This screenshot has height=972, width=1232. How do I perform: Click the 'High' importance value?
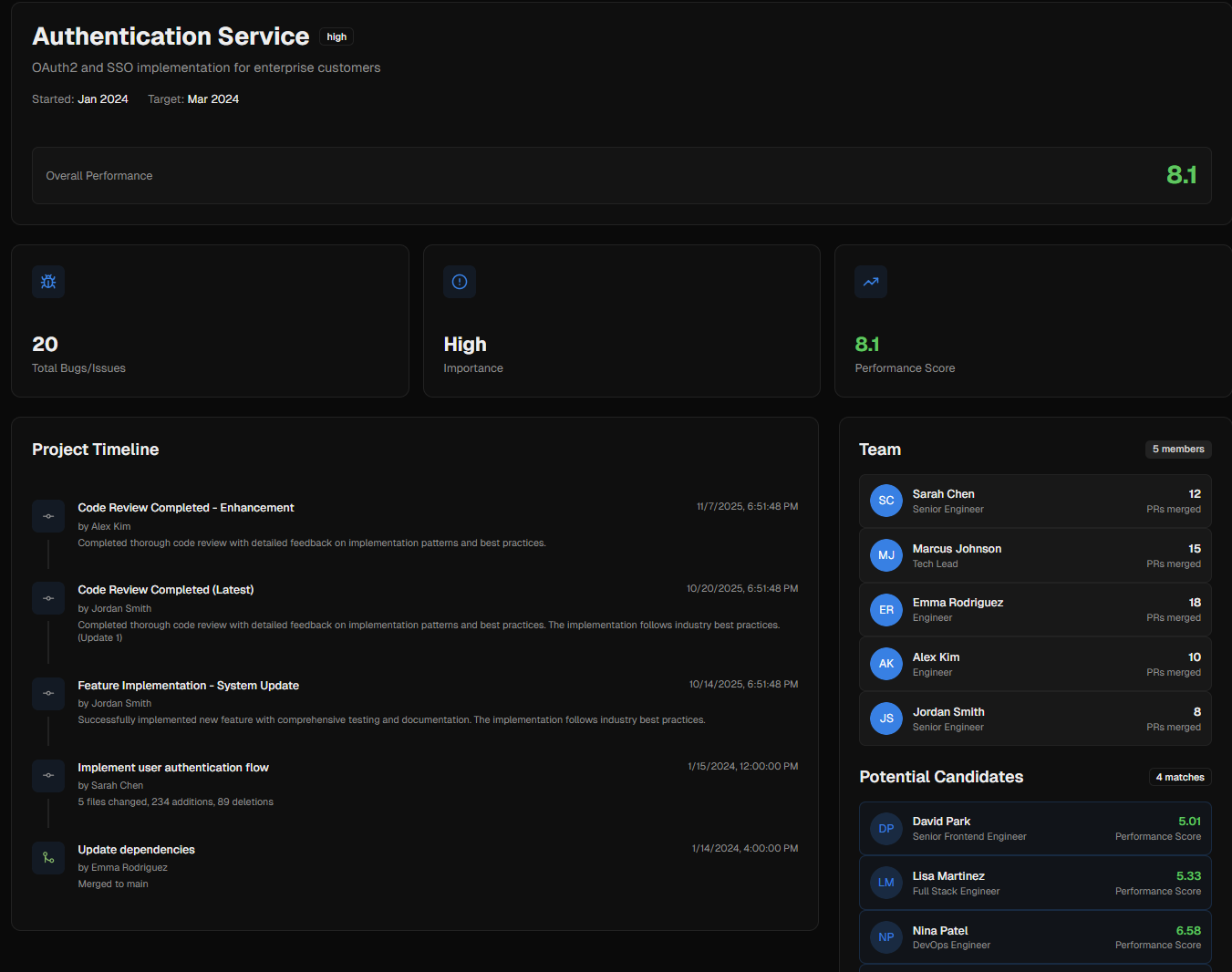[465, 344]
